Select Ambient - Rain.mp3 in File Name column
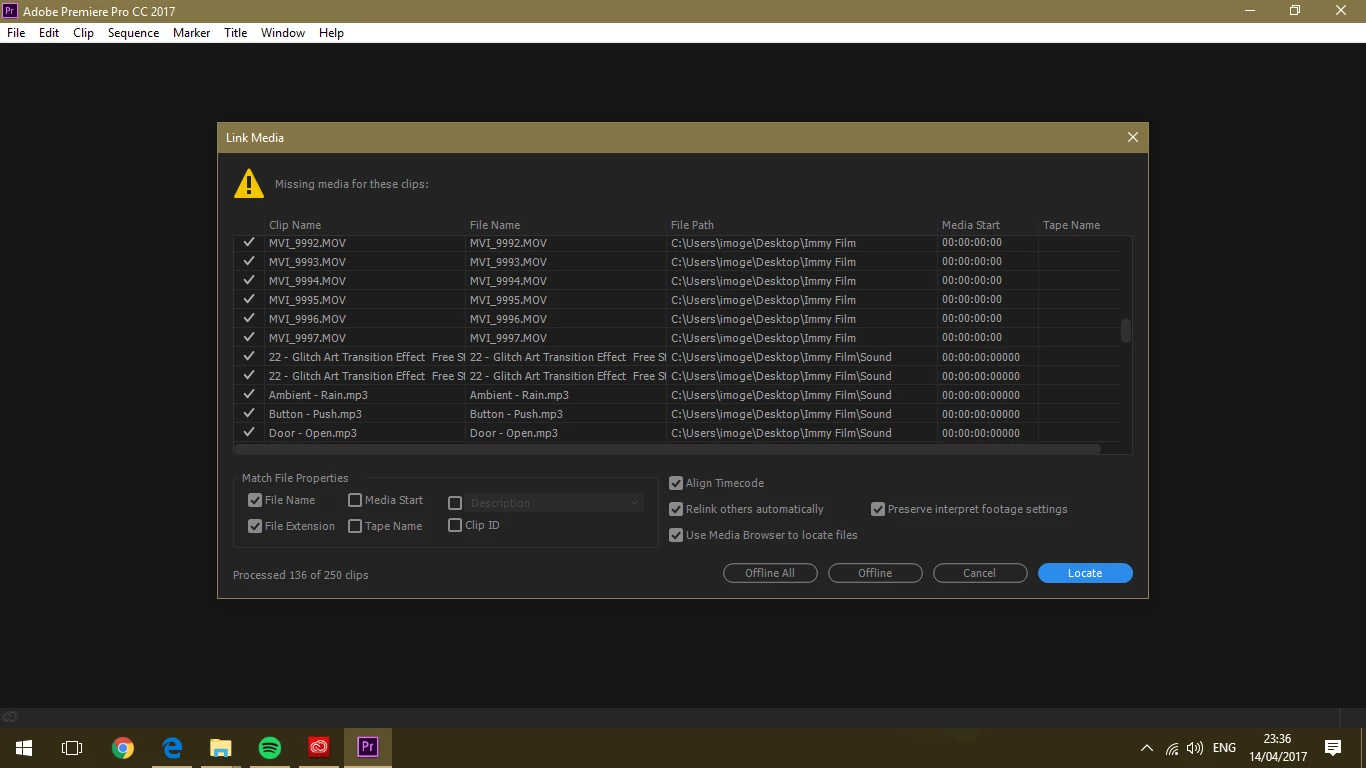Screen dimensions: 1366x768 [519, 395]
